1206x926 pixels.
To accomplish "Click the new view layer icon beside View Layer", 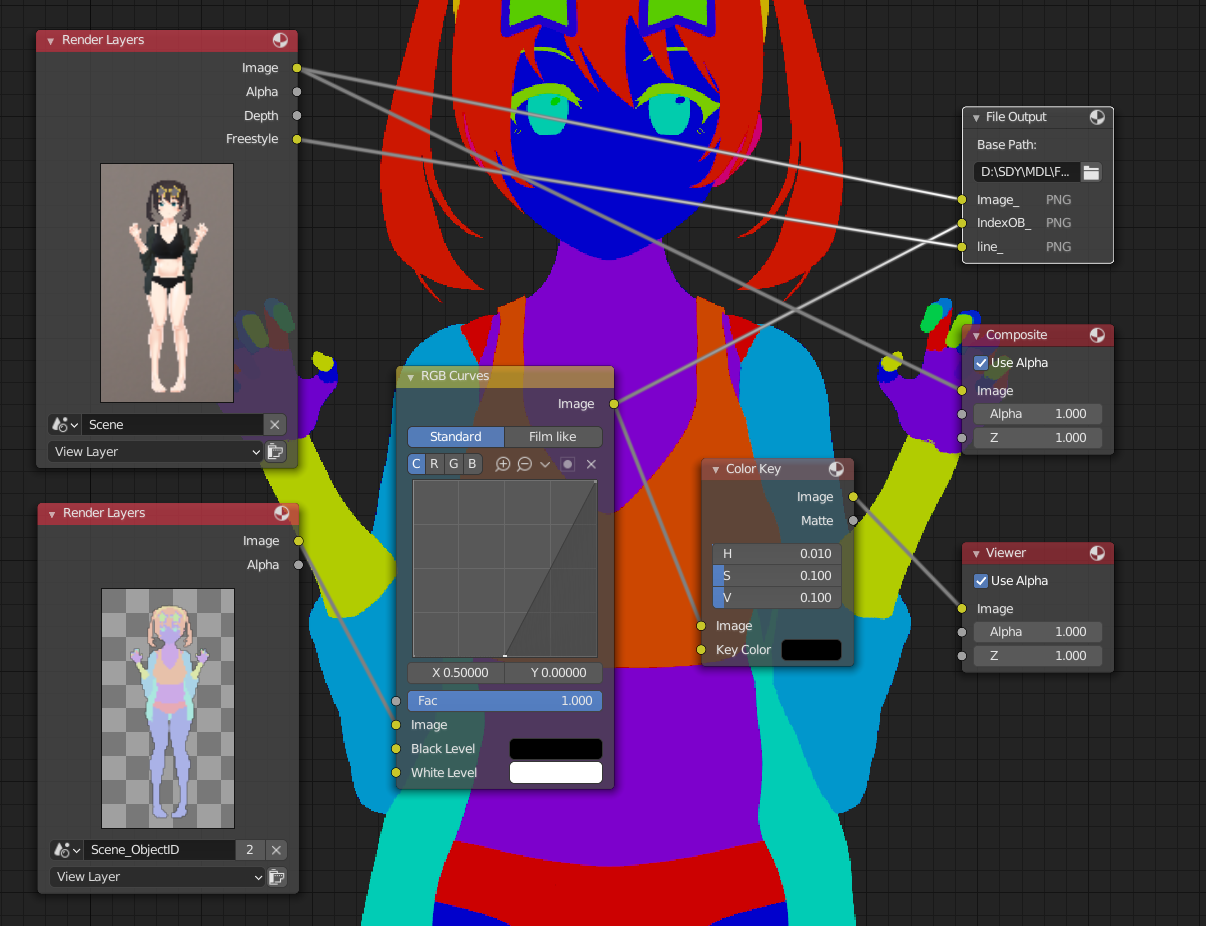I will (277, 451).
